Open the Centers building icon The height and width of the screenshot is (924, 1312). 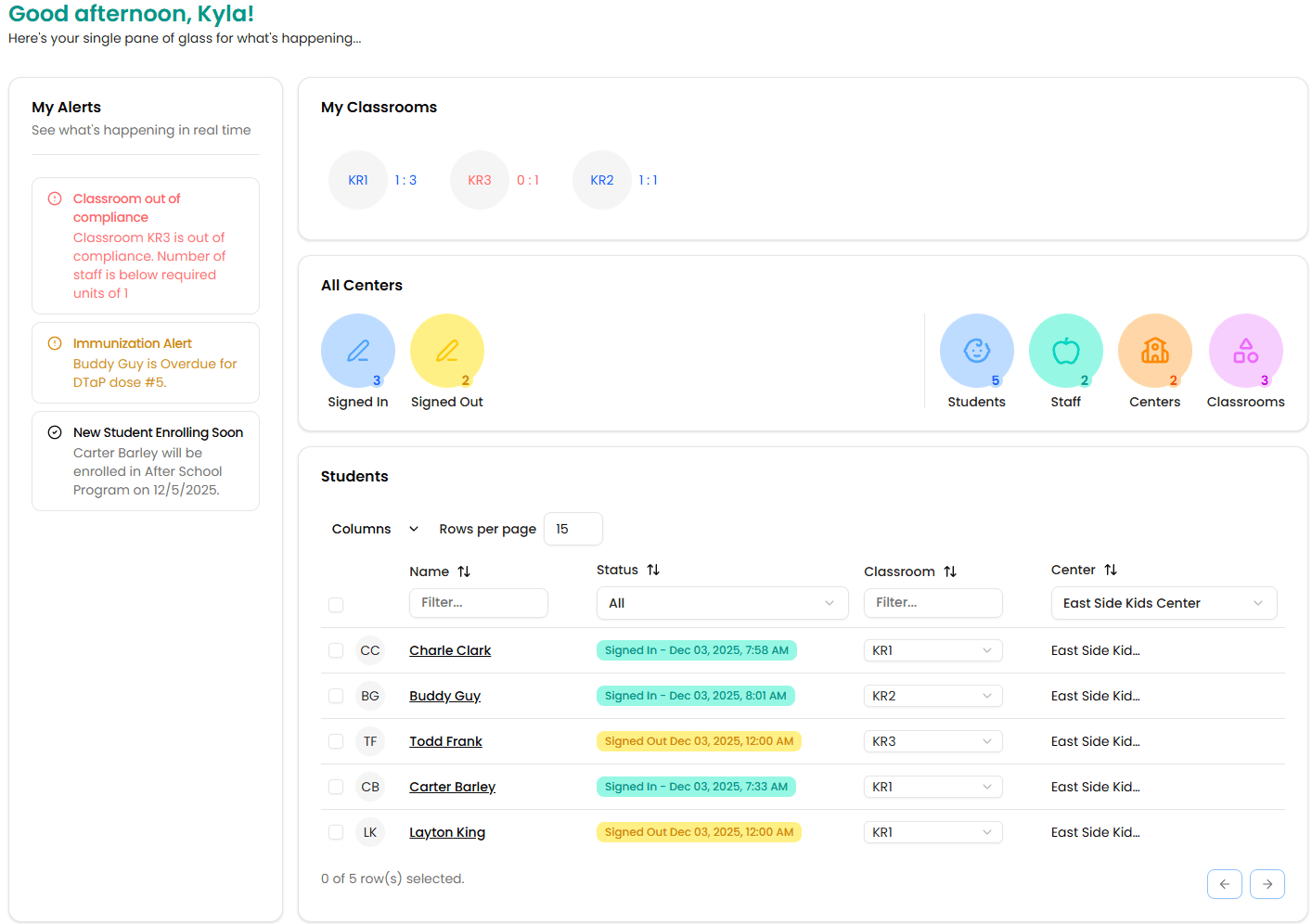[1154, 351]
